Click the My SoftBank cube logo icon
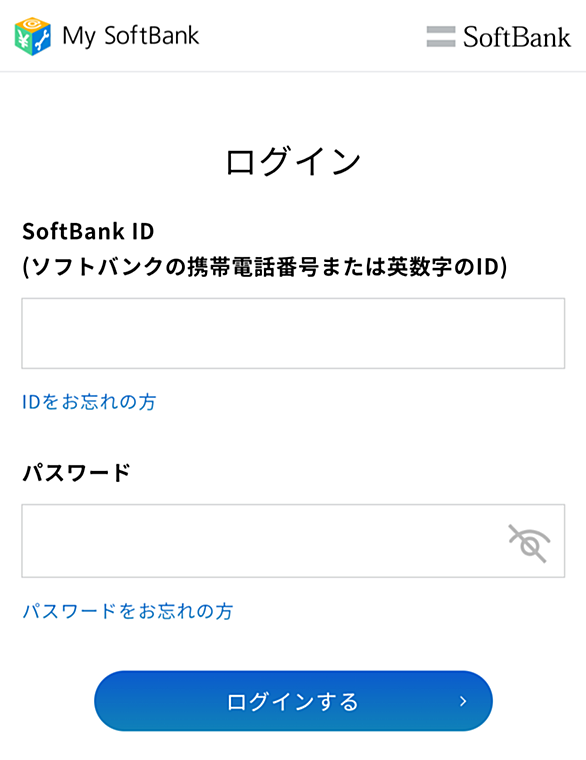 point(33,36)
